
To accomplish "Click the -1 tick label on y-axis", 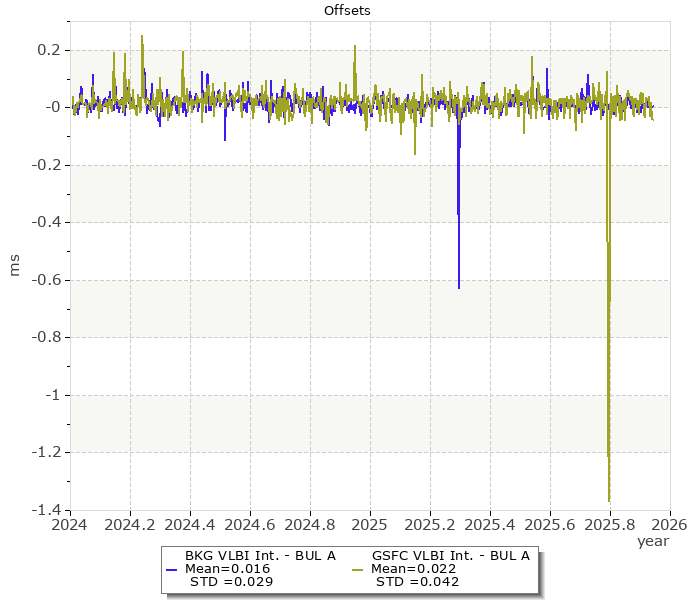I will click(x=52, y=395).
